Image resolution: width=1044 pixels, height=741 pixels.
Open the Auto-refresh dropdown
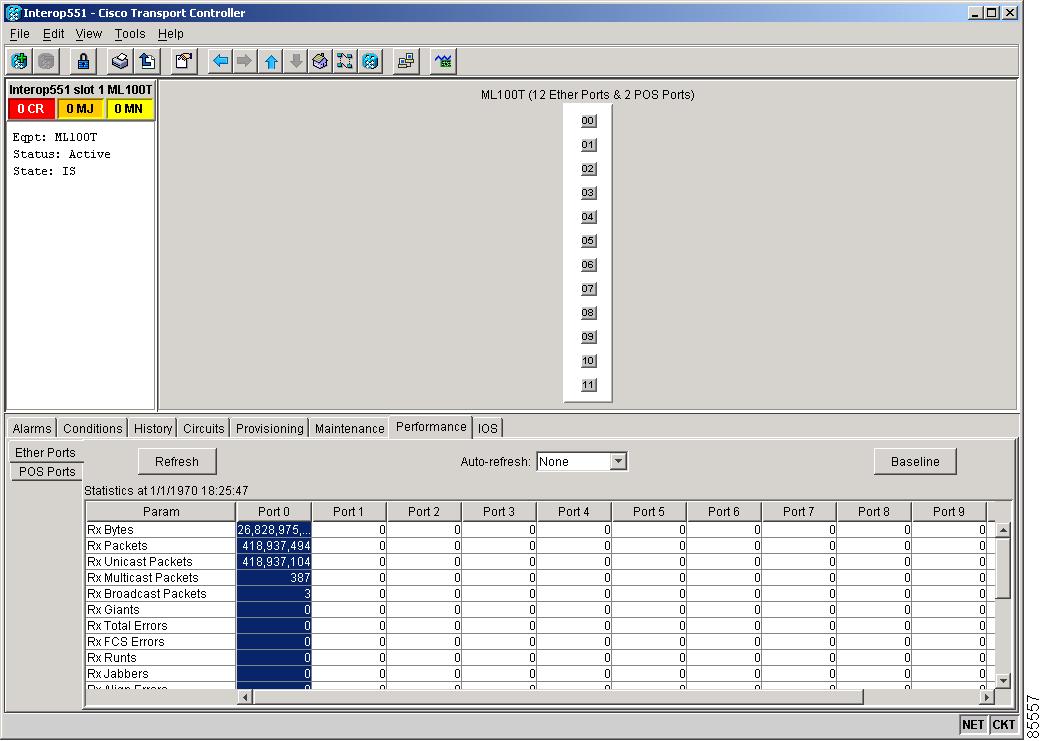(x=582, y=461)
